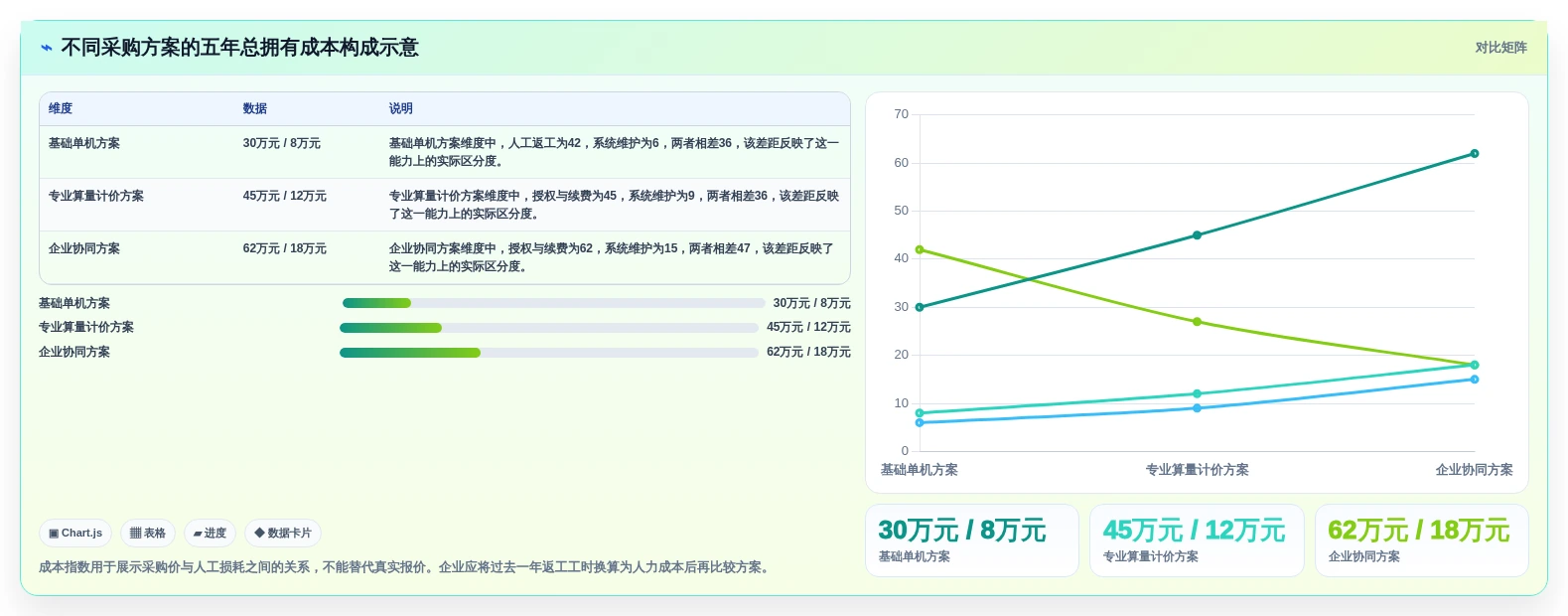Click the description mentioning 授权与续费为45
Screen dimensions: 1568x616
[x=614, y=205]
